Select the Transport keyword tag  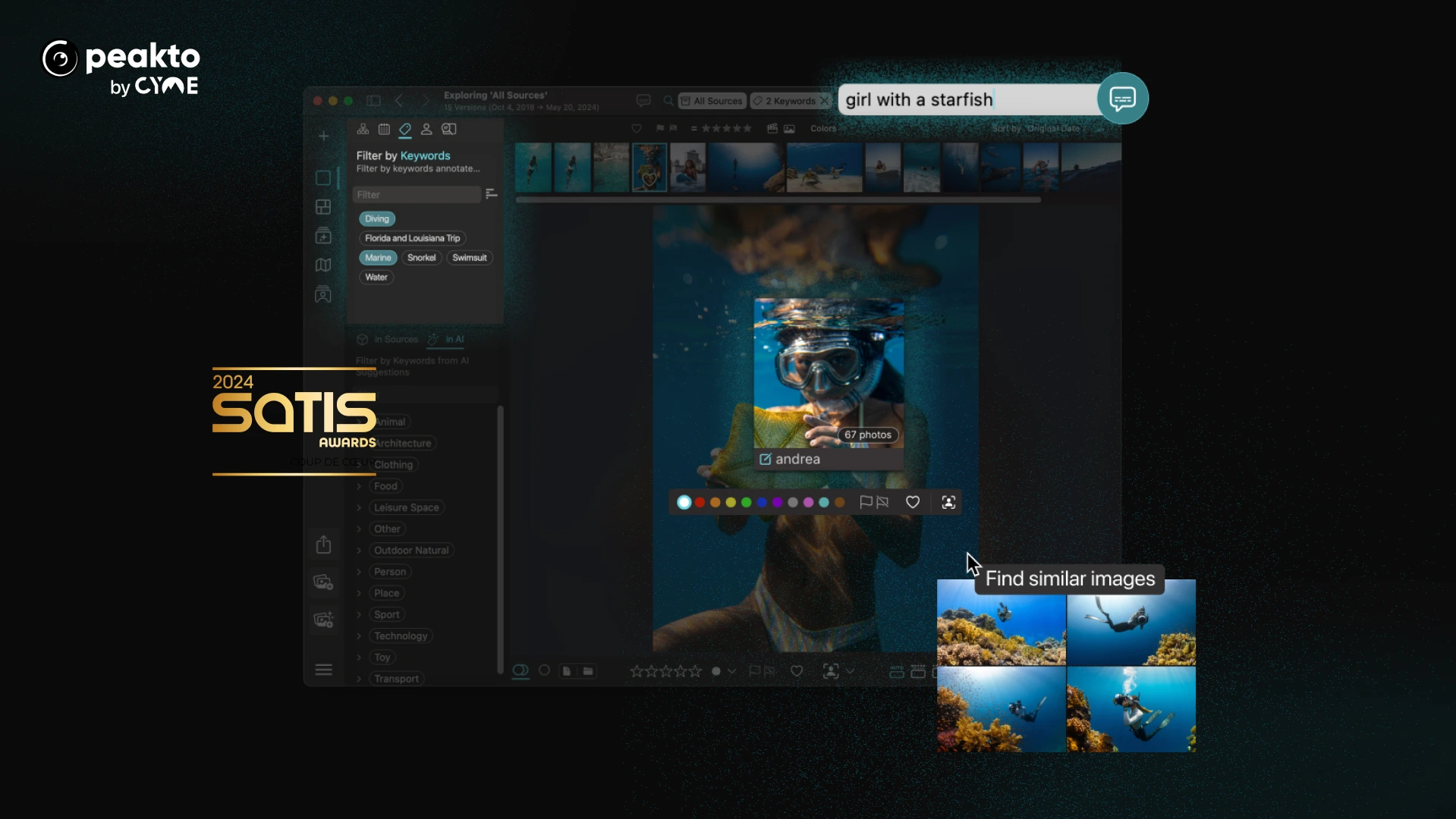396,679
